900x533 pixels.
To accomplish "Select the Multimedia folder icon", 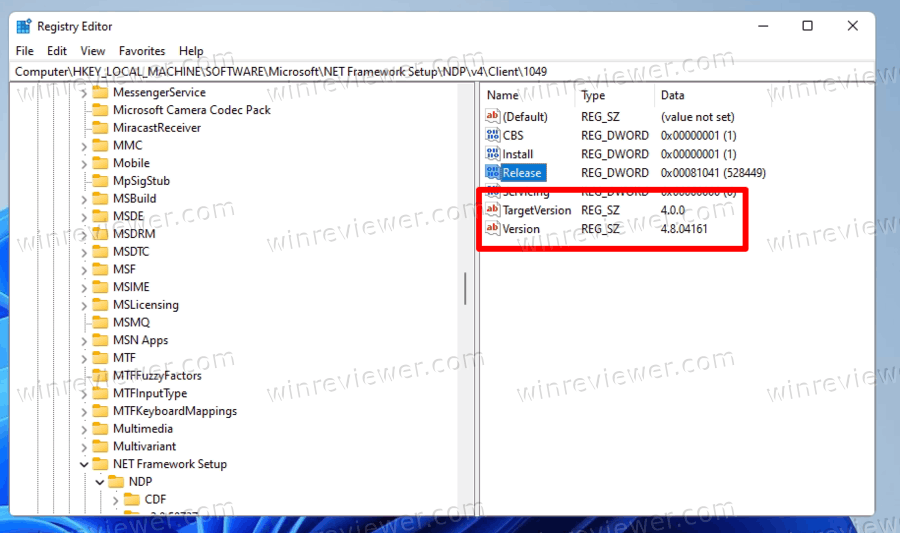I will pos(100,429).
